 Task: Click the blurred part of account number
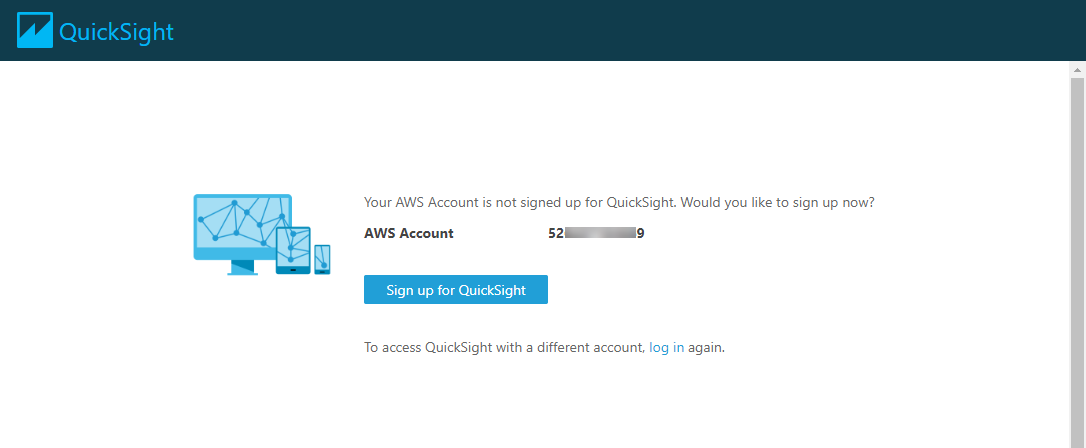pos(600,233)
